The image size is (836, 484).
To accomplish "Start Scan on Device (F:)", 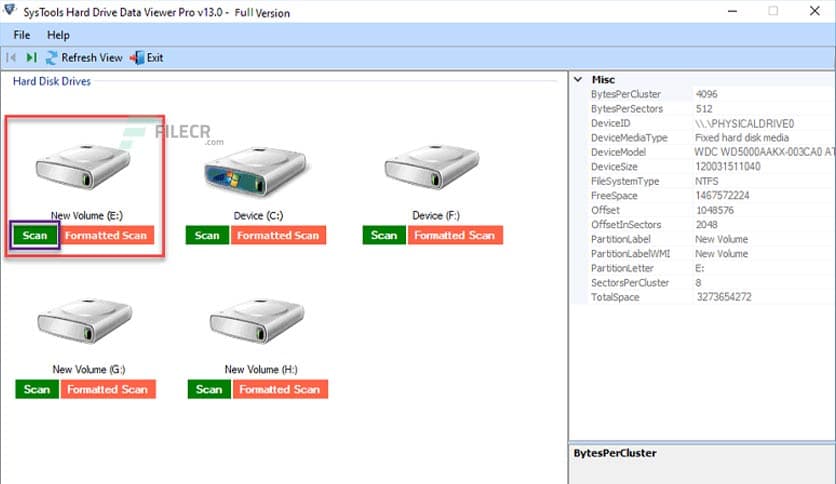I will tap(384, 235).
